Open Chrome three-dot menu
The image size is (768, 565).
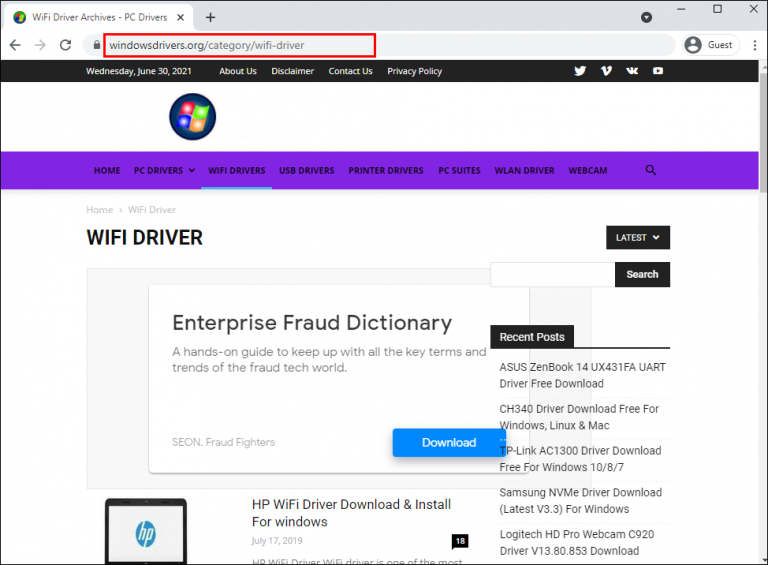755,45
